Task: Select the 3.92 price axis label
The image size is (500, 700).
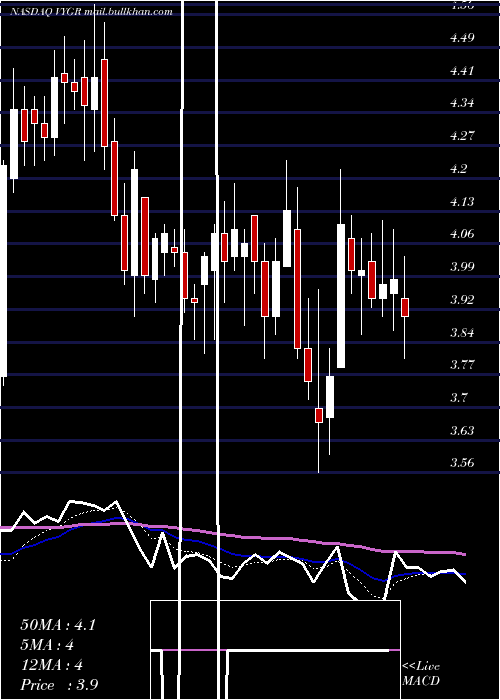Action: (462, 299)
